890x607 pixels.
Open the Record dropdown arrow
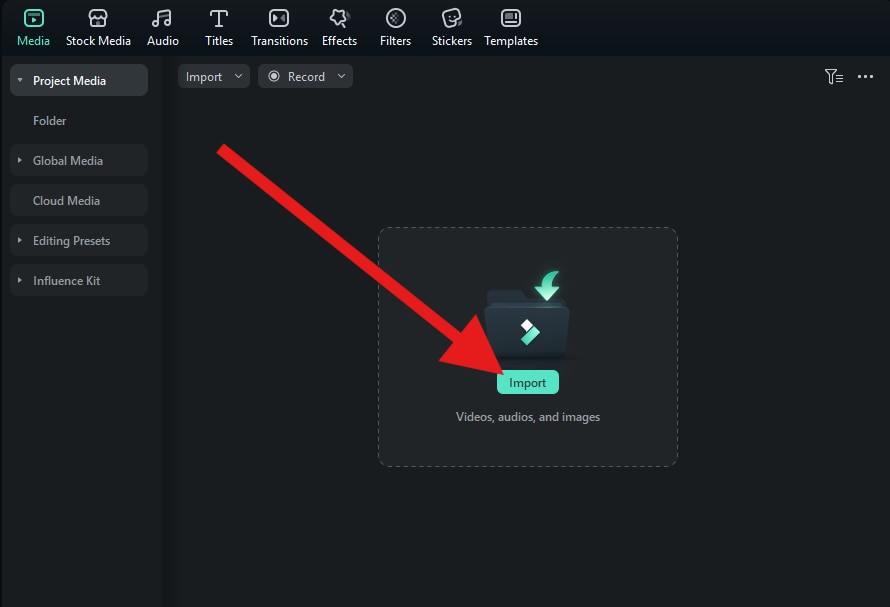tap(341, 76)
